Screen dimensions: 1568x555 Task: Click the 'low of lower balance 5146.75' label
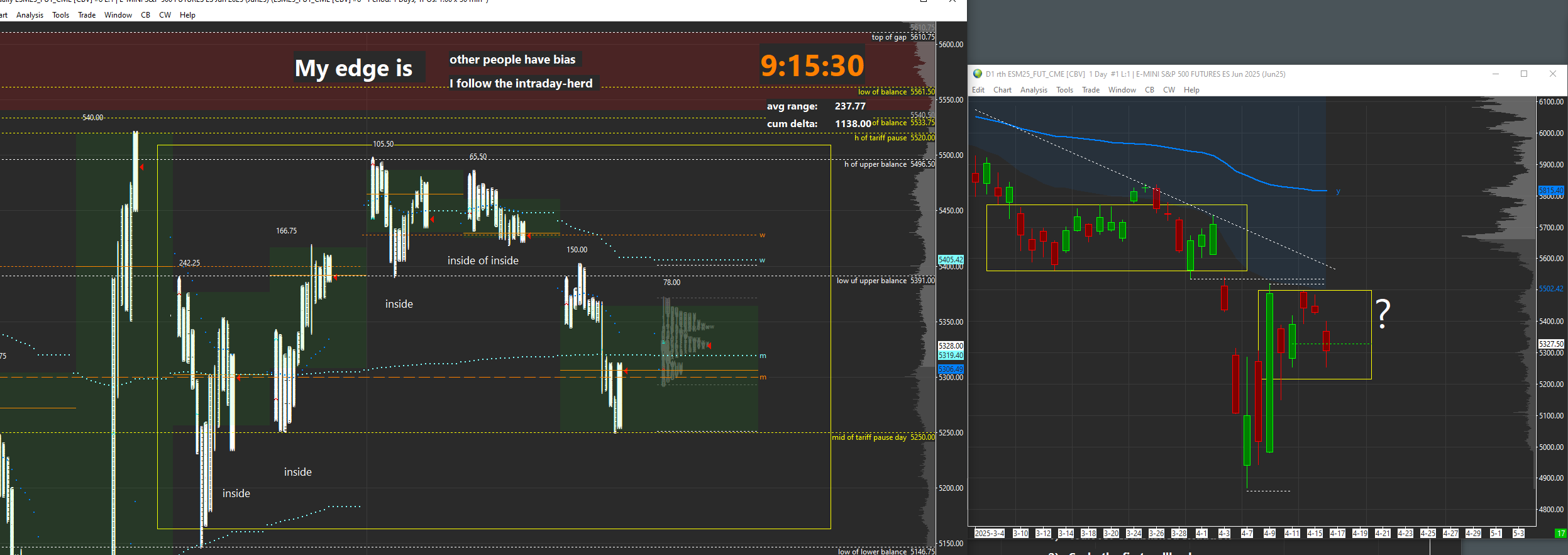(886, 551)
